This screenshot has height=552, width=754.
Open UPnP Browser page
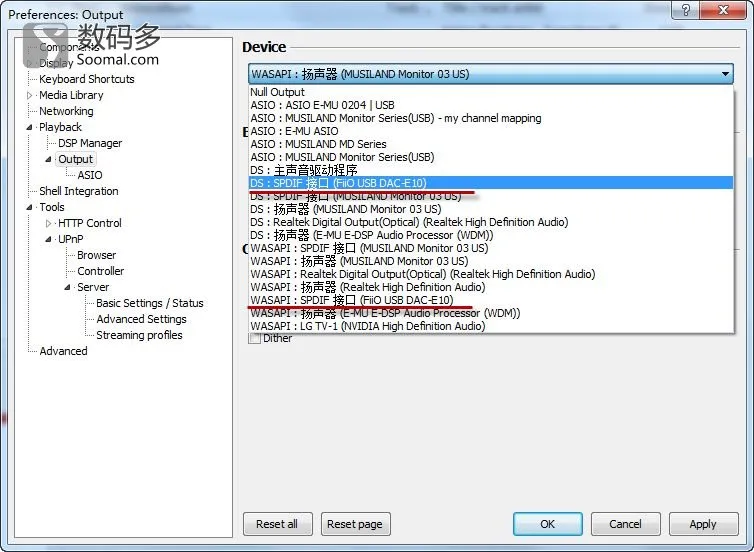97,255
